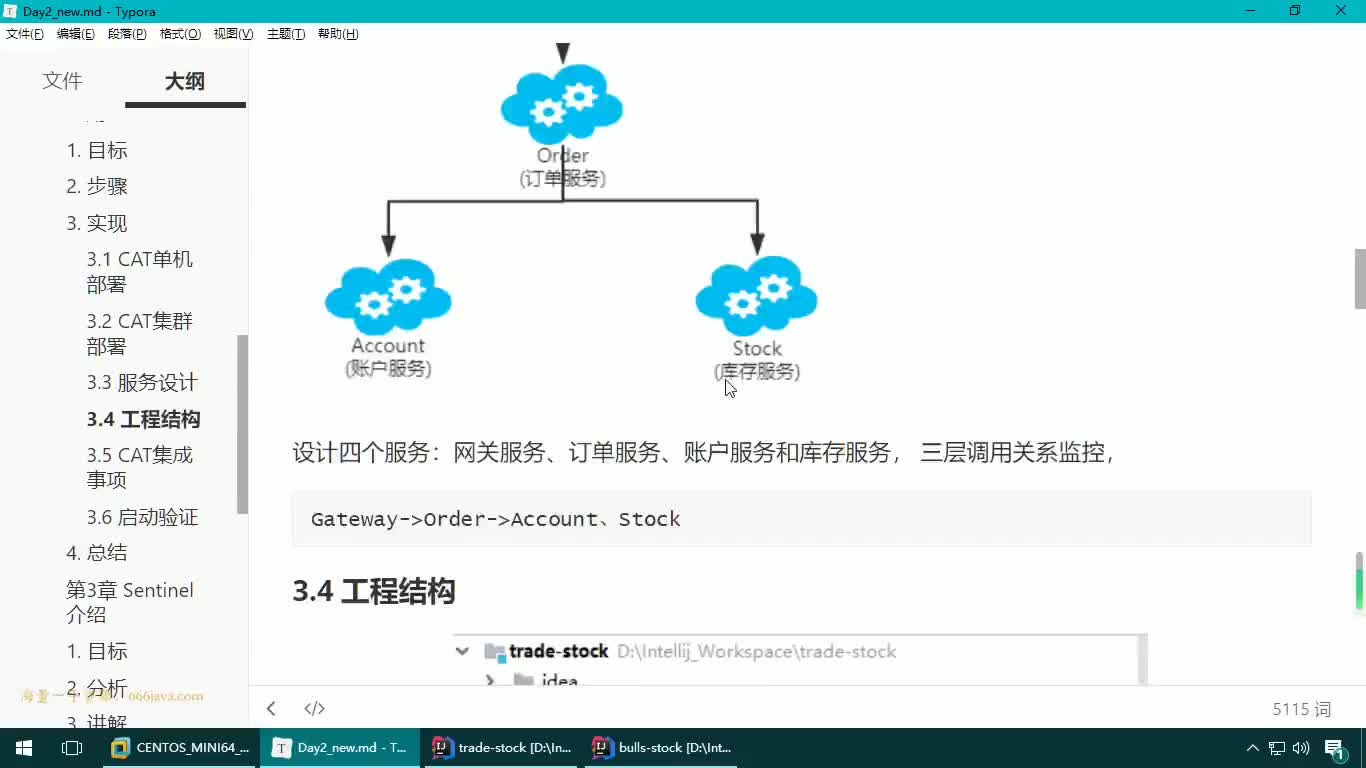Open 第3章 Sentinel介绍 in outline
Screen dimensions: 1366x768
(130, 603)
